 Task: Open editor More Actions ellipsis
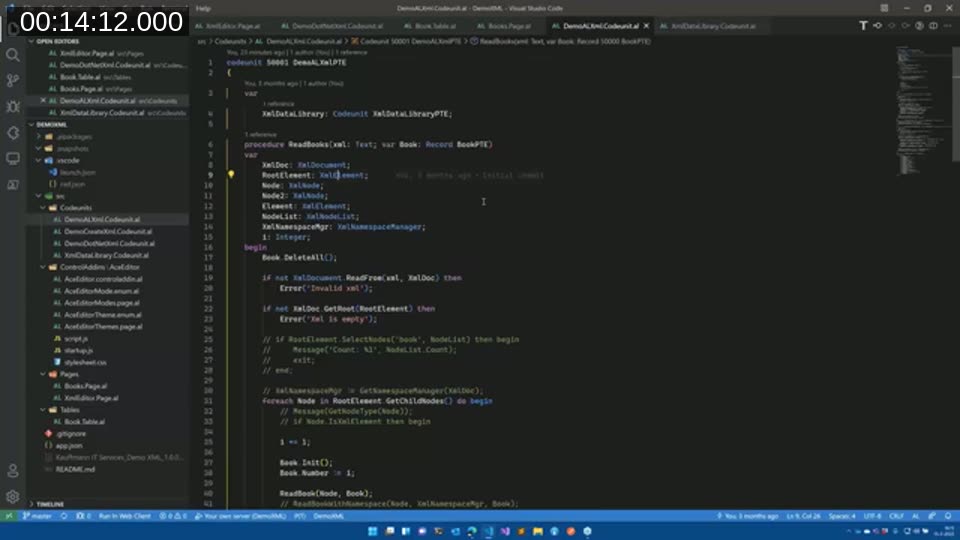coord(948,26)
